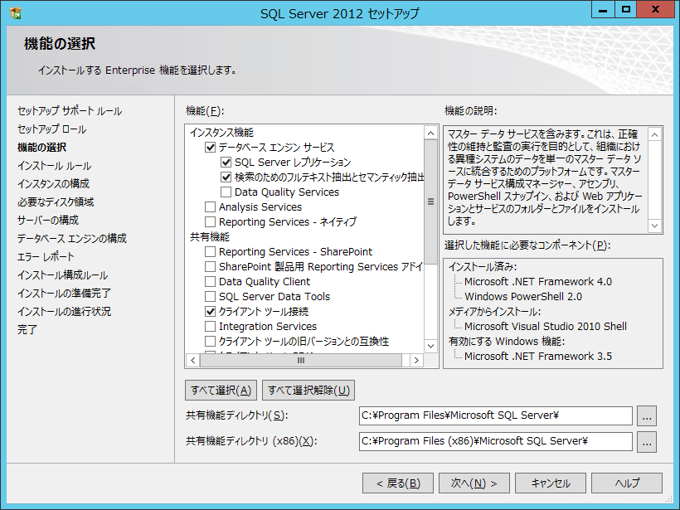Enable Reporting Services - ネイティブ checkbox

click(x=210, y=222)
